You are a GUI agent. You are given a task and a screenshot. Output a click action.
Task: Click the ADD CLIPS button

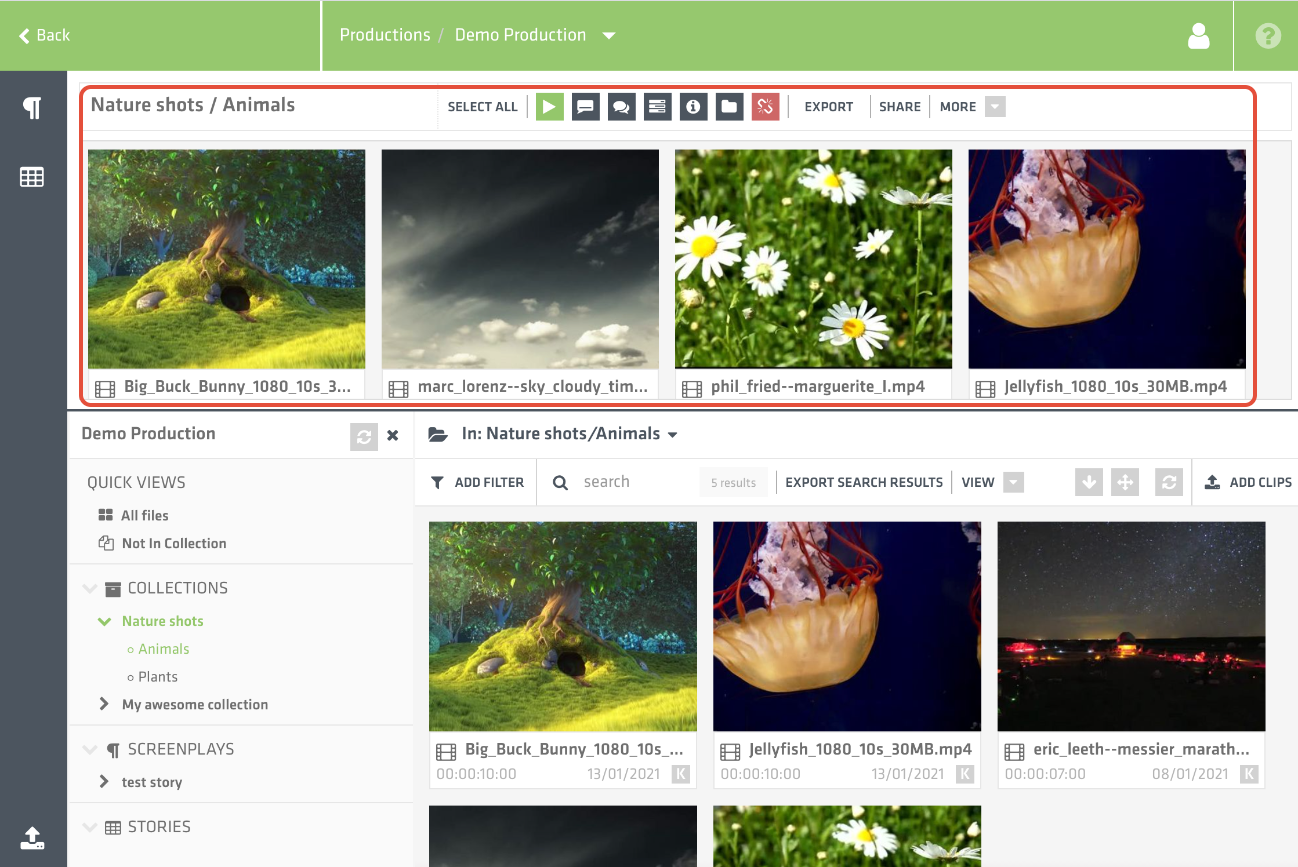pos(1248,482)
